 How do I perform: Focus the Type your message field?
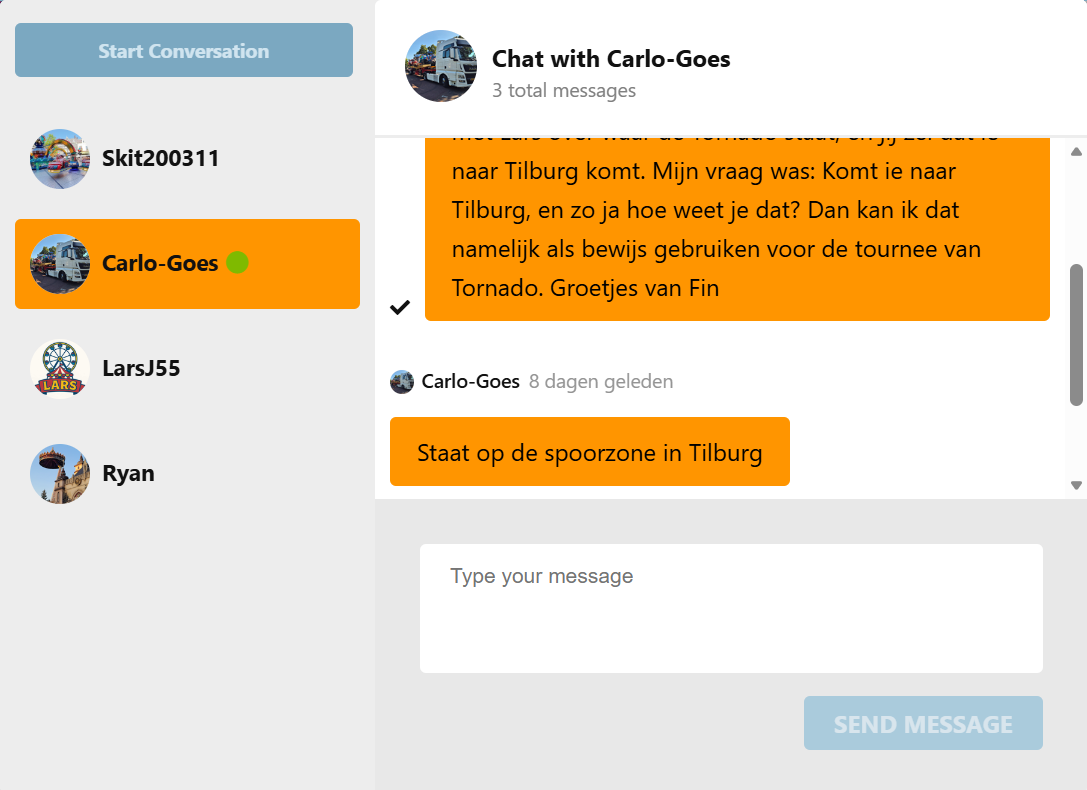click(x=731, y=608)
